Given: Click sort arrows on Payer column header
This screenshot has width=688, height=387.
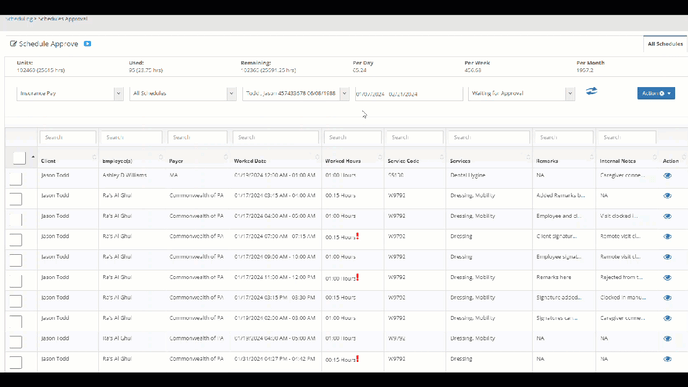Looking at the screenshot, I should click(x=226, y=157).
